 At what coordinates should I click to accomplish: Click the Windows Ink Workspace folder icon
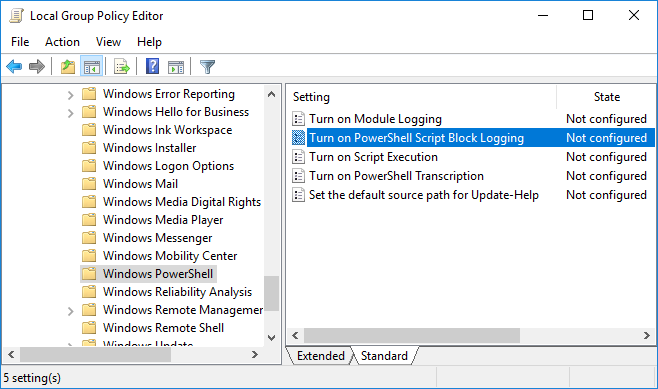coord(89,130)
